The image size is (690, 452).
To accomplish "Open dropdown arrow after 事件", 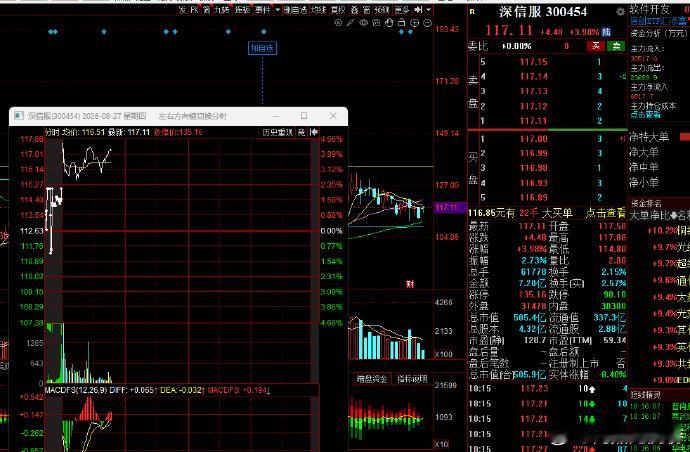I will pos(278,10).
